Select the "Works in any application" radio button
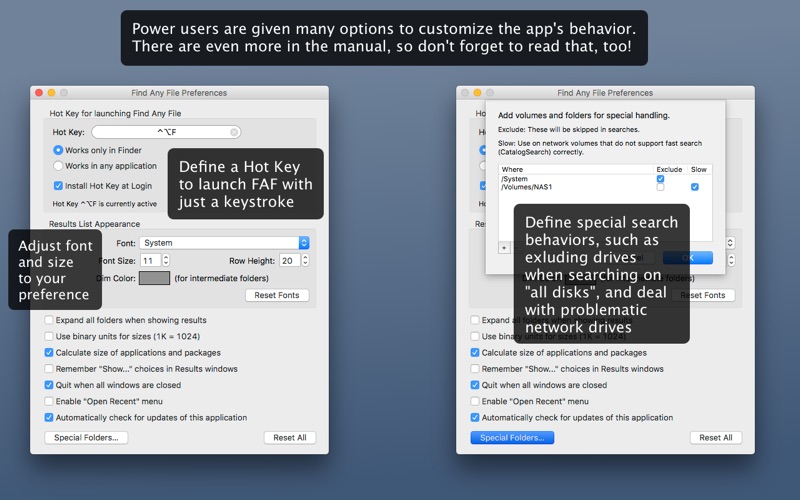 (x=58, y=166)
